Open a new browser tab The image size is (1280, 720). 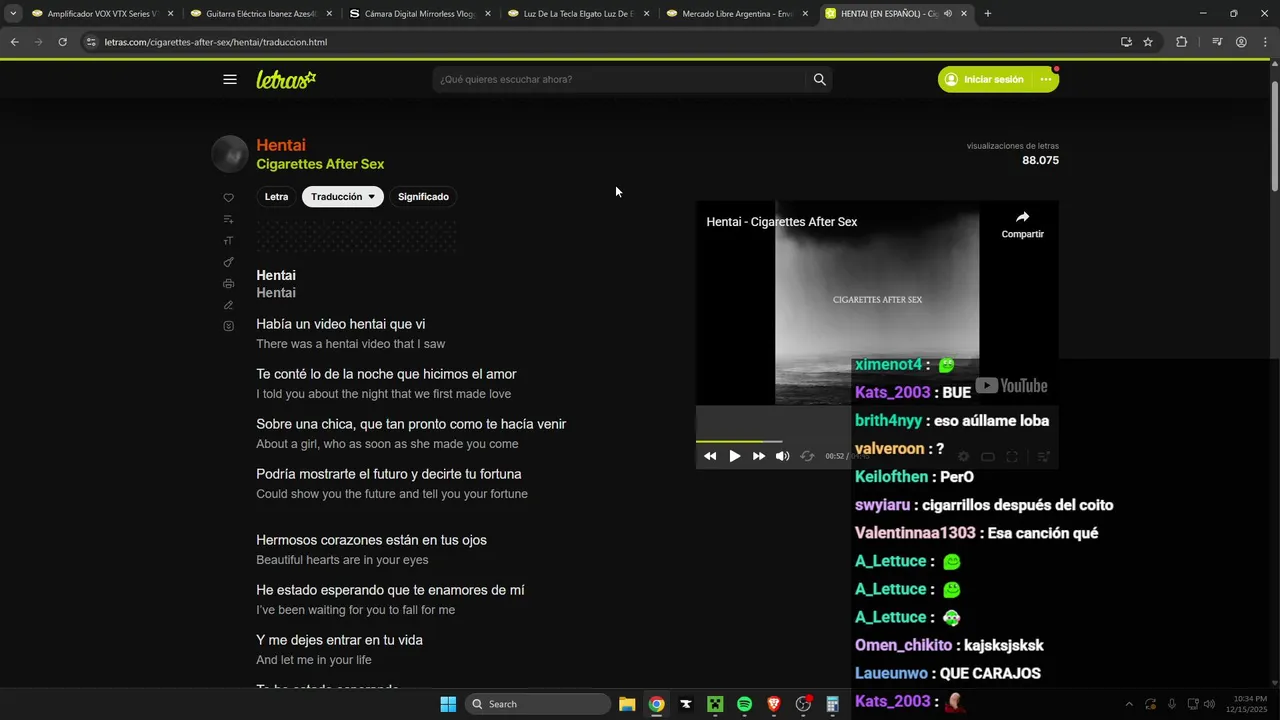pyautogui.click(x=988, y=14)
